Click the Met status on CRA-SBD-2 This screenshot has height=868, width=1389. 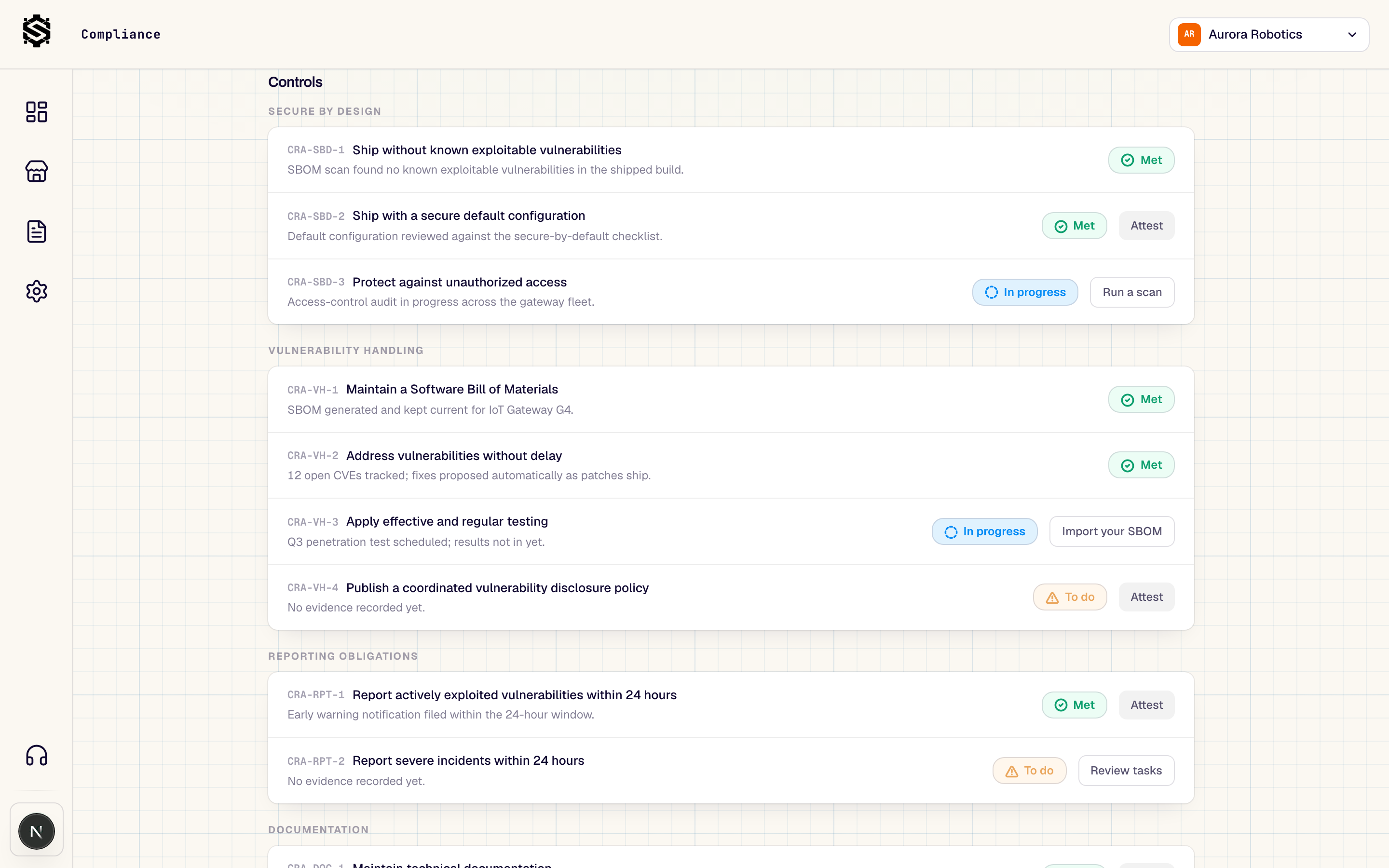pyautogui.click(x=1074, y=226)
